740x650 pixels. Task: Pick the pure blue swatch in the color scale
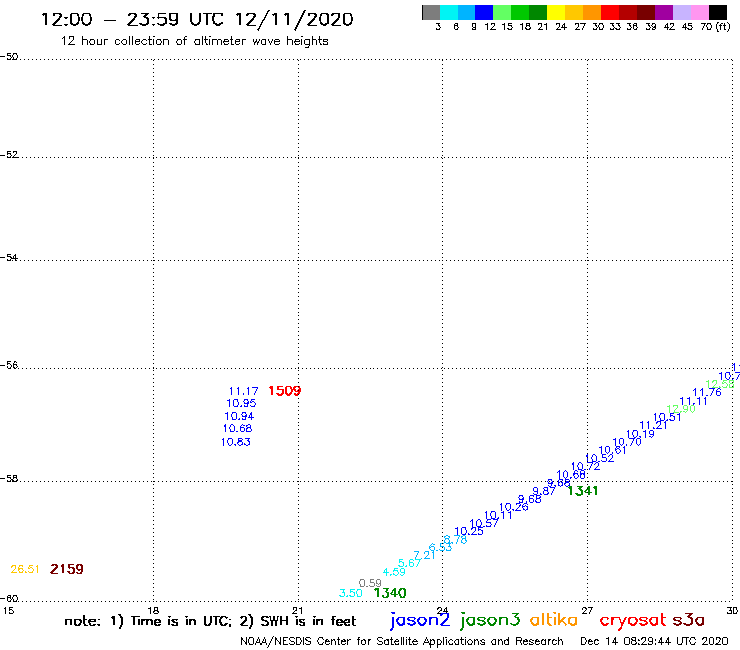[x=484, y=12]
